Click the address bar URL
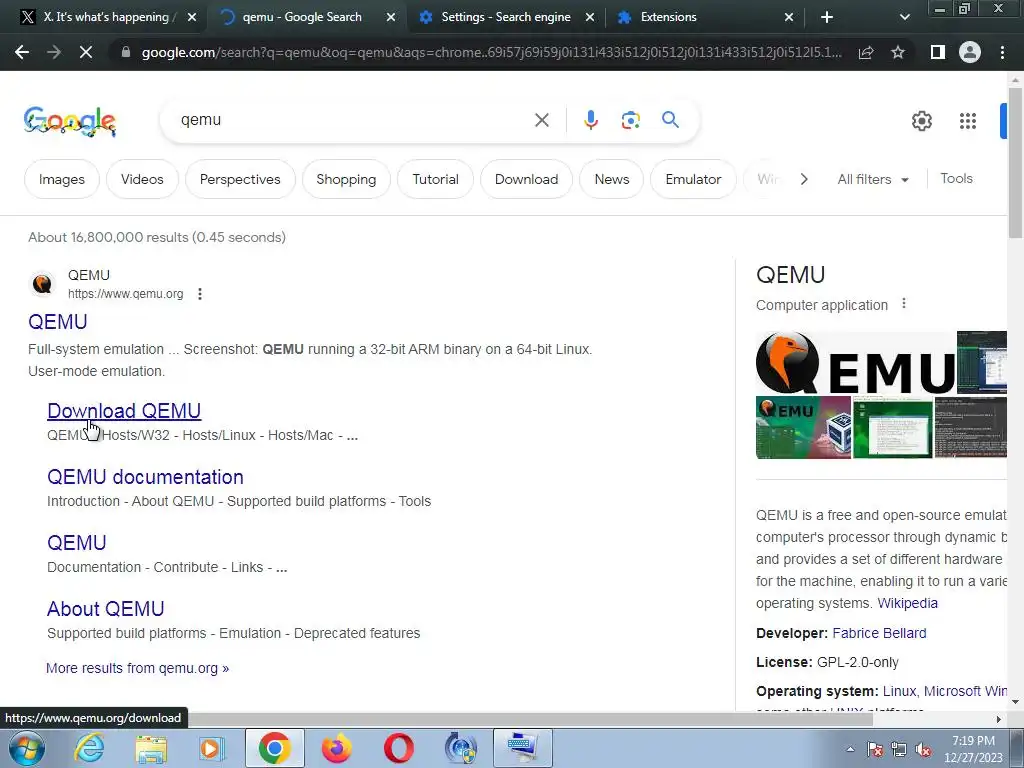This screenshot has height=768, width=1024. point(491,52)
